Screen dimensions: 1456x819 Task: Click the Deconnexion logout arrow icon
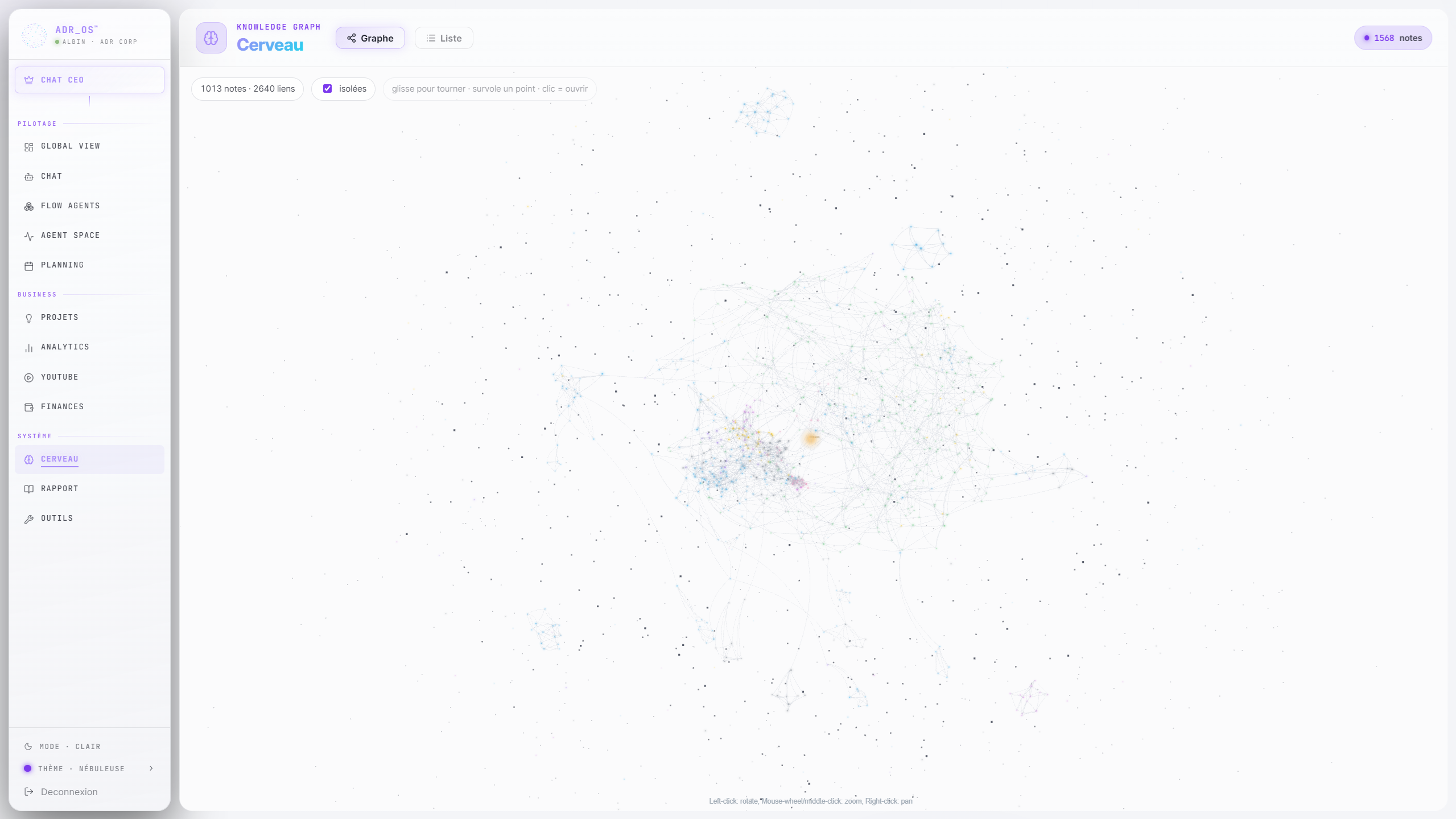[29, 792]
